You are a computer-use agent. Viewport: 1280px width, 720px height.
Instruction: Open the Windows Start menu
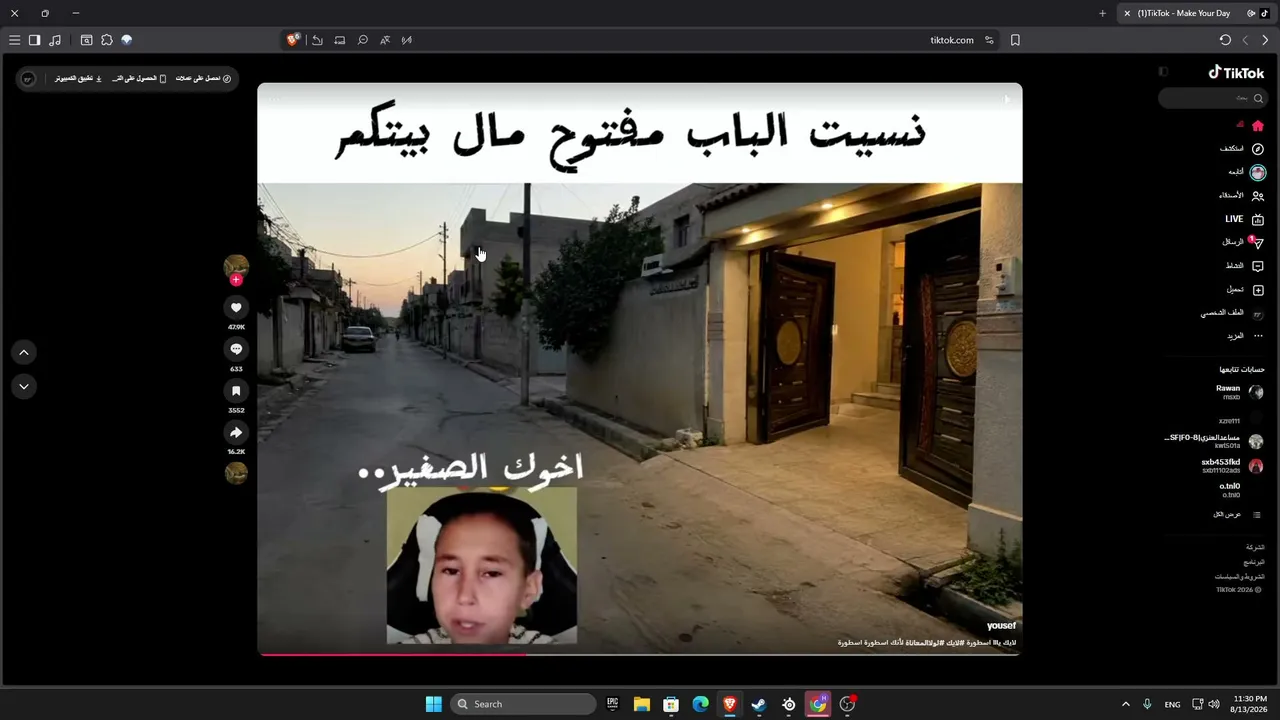pos(434,704)
